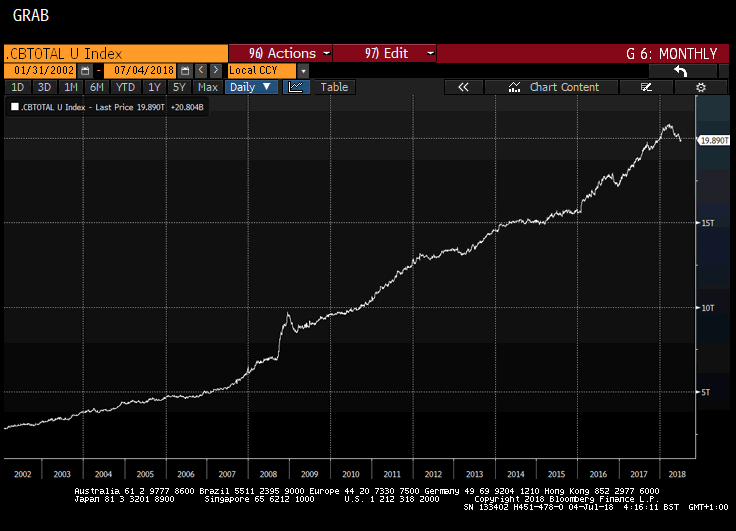Click the 15T y-axis label
Screen dimensions: 736x531
point(707,223)
